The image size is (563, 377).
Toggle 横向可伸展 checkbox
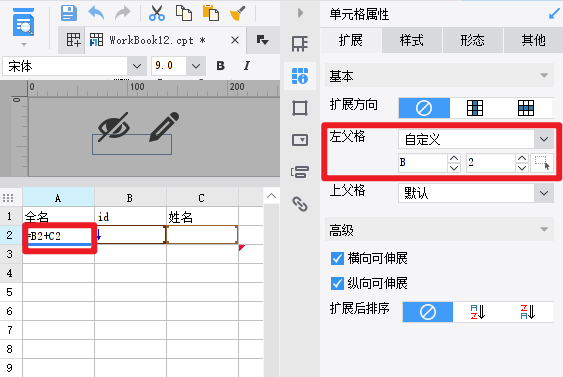(337, 258)
